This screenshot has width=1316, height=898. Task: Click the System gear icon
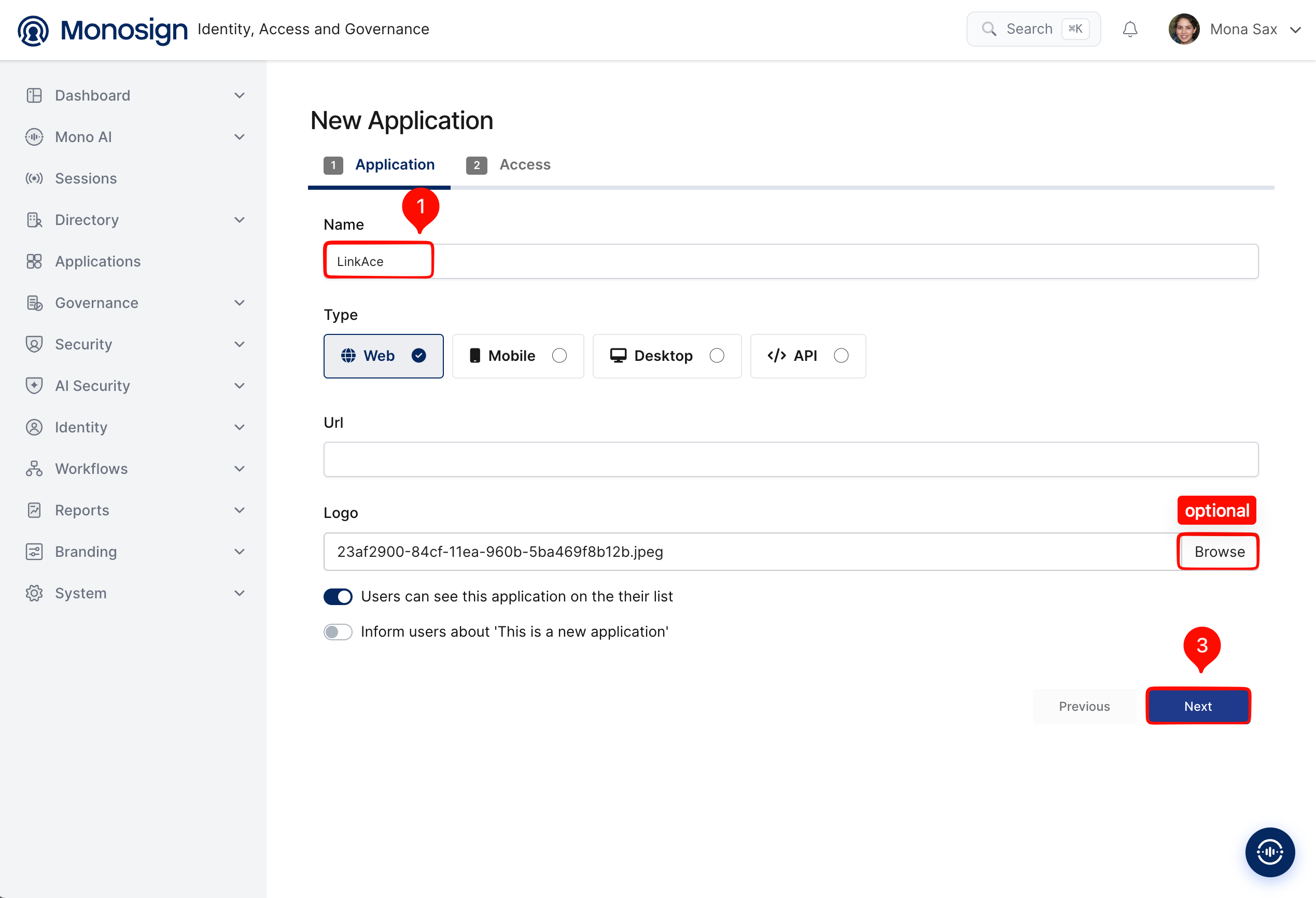34,593
